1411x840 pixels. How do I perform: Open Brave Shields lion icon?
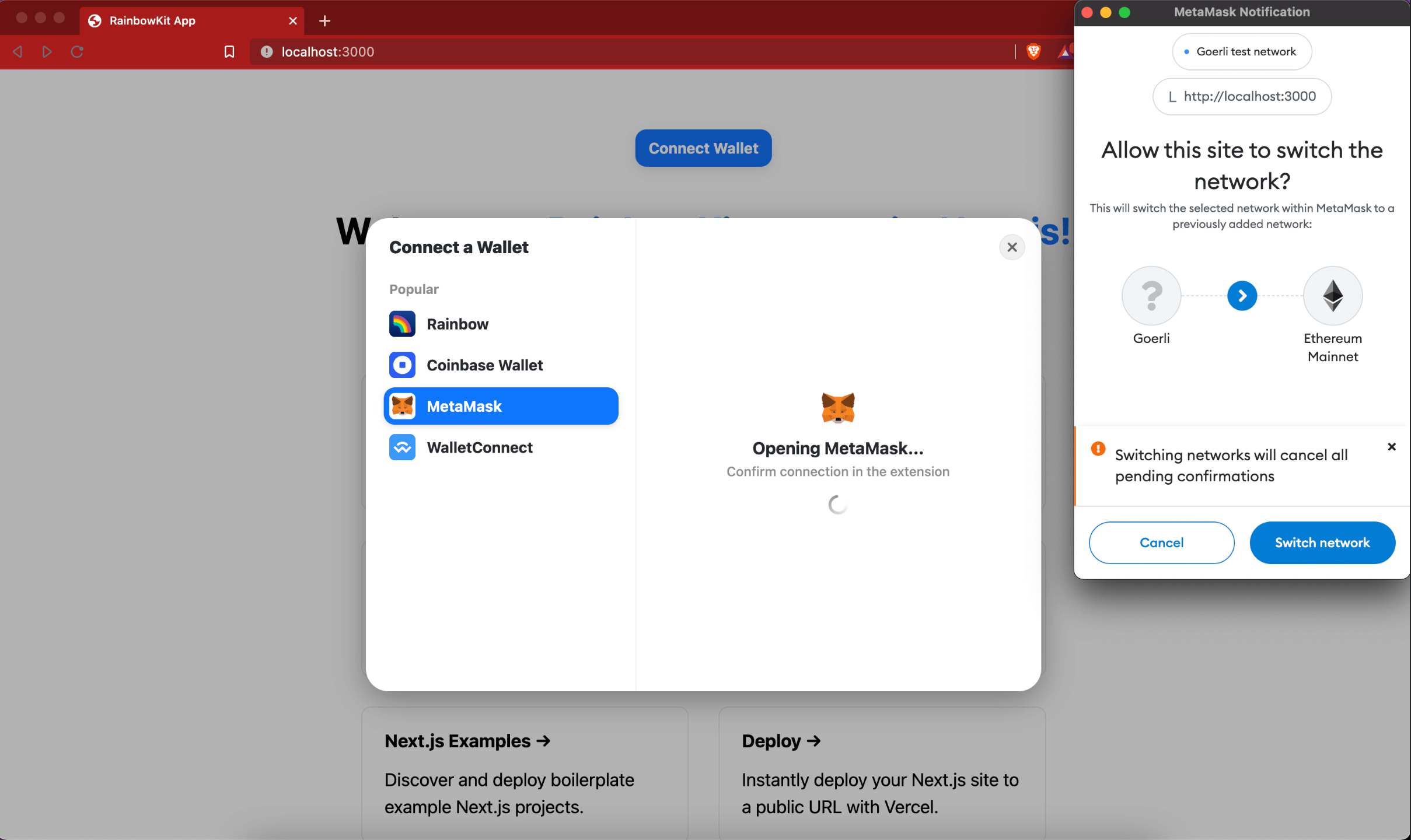pyautogui.click(x=1033, y=52)
